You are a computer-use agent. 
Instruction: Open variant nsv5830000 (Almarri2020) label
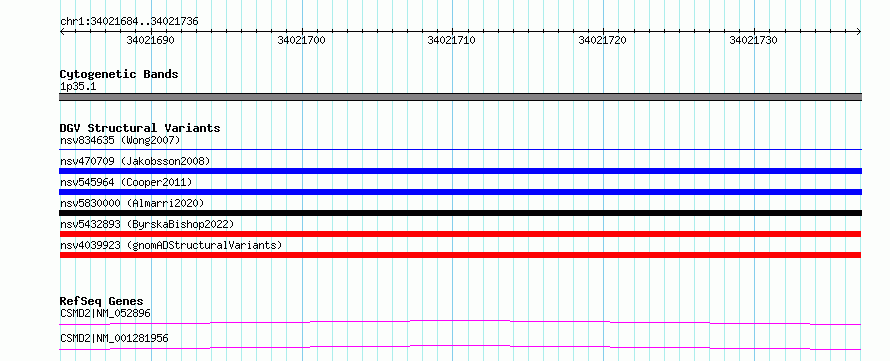coord(132,203)
